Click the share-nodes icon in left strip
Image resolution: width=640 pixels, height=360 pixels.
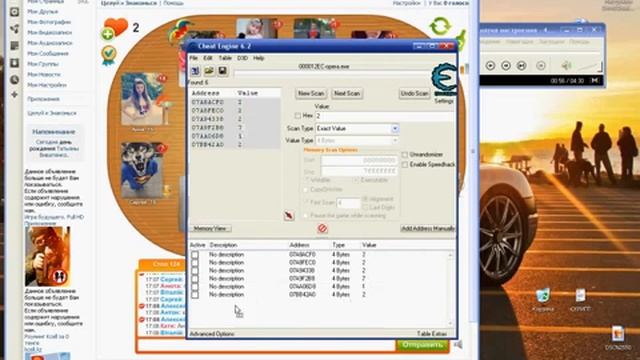coord(15,29)
